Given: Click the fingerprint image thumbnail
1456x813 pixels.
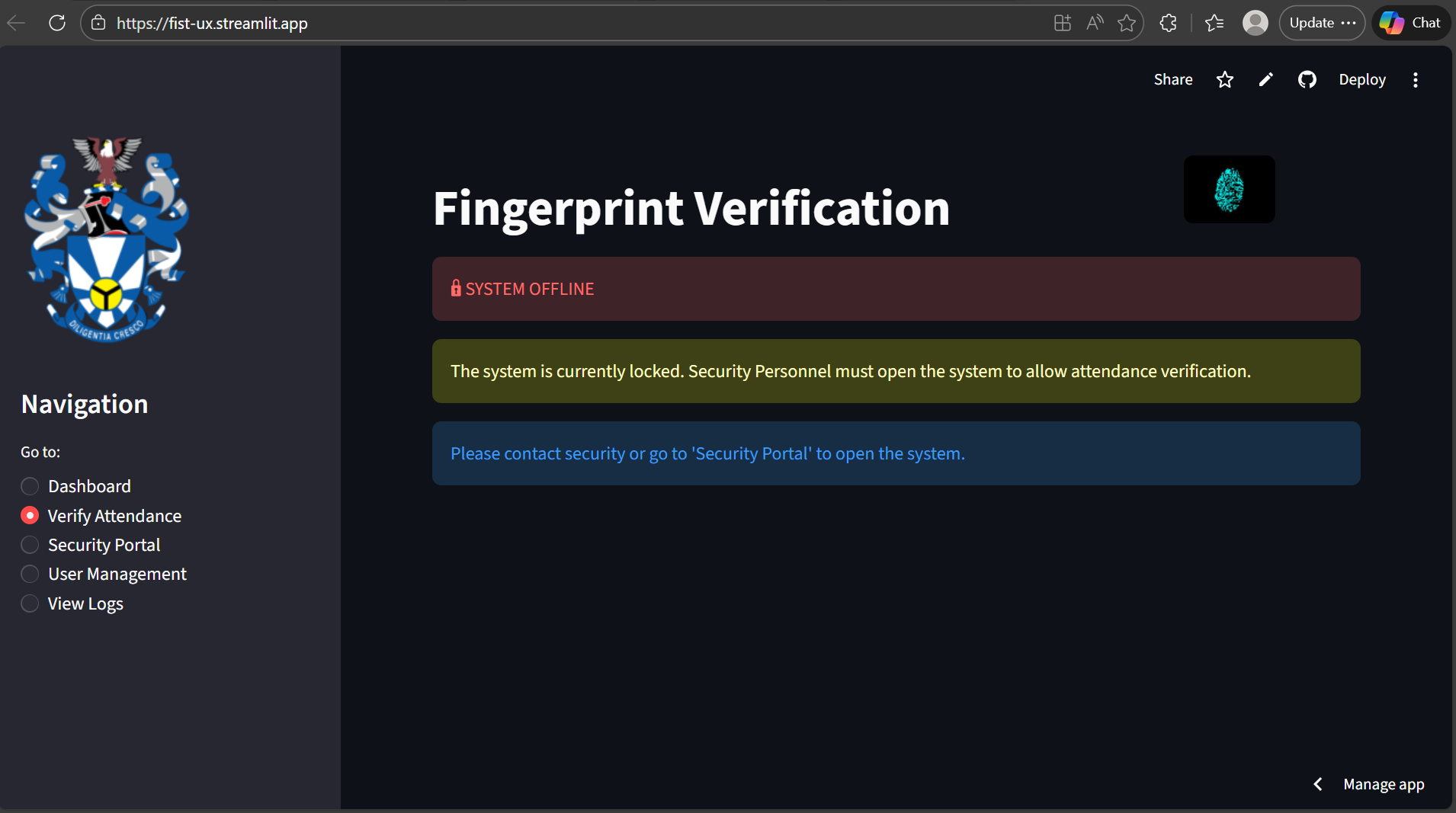Looking at the screenshot, I should point(1229,190).
